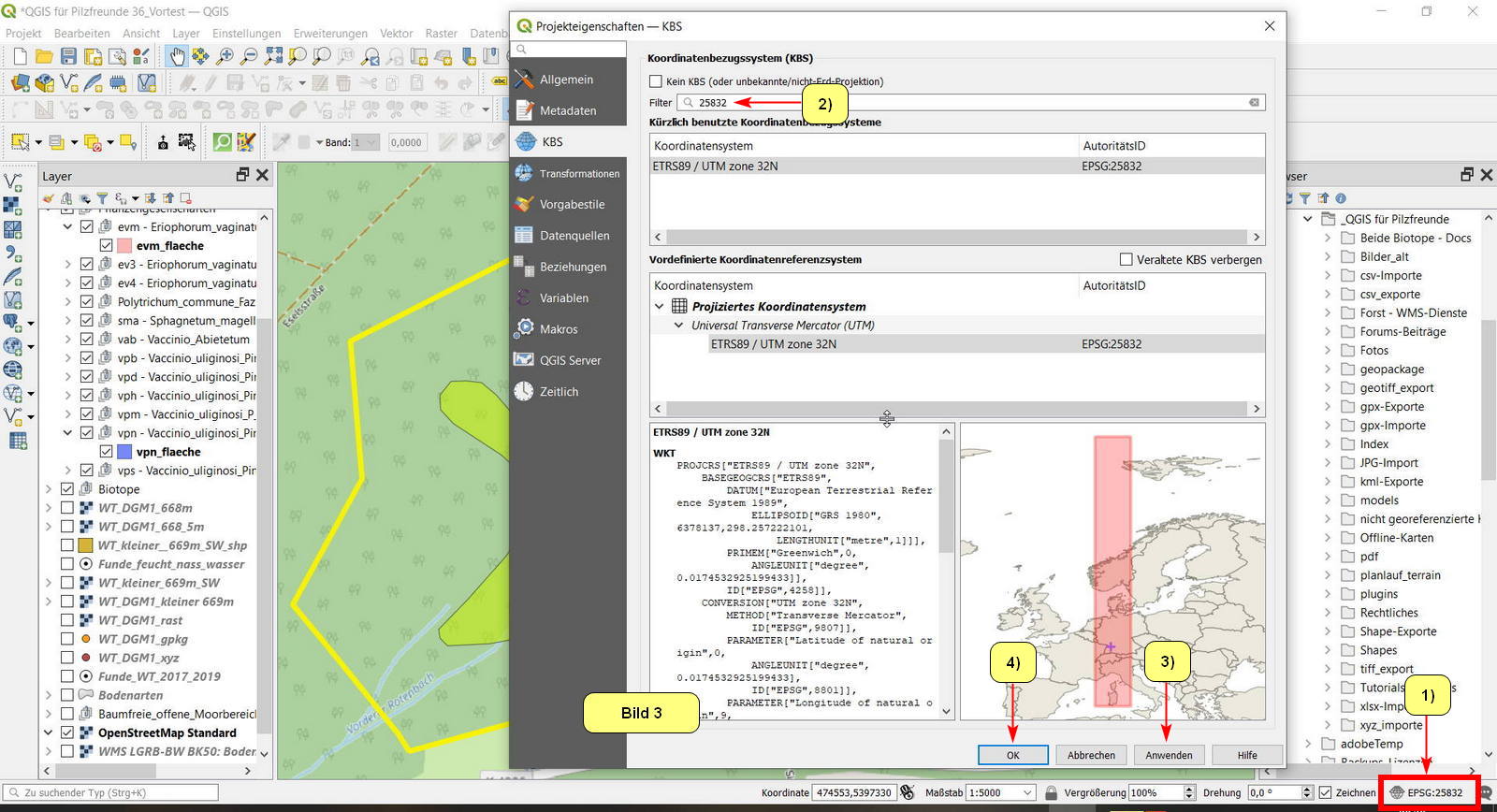Open the Vektor menu

pos(396,33)
